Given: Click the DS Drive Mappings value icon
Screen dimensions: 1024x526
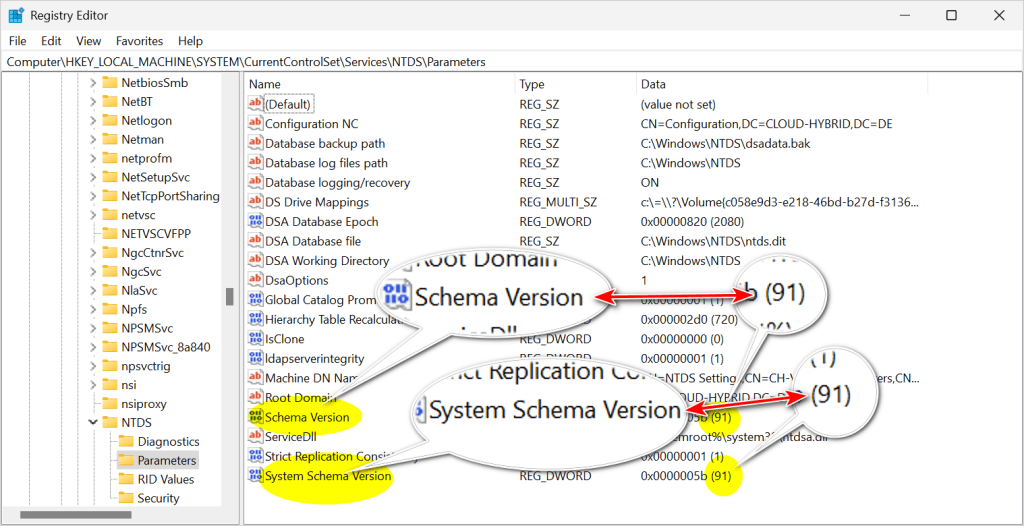Looking at the screenshot, I should [254, 202].
